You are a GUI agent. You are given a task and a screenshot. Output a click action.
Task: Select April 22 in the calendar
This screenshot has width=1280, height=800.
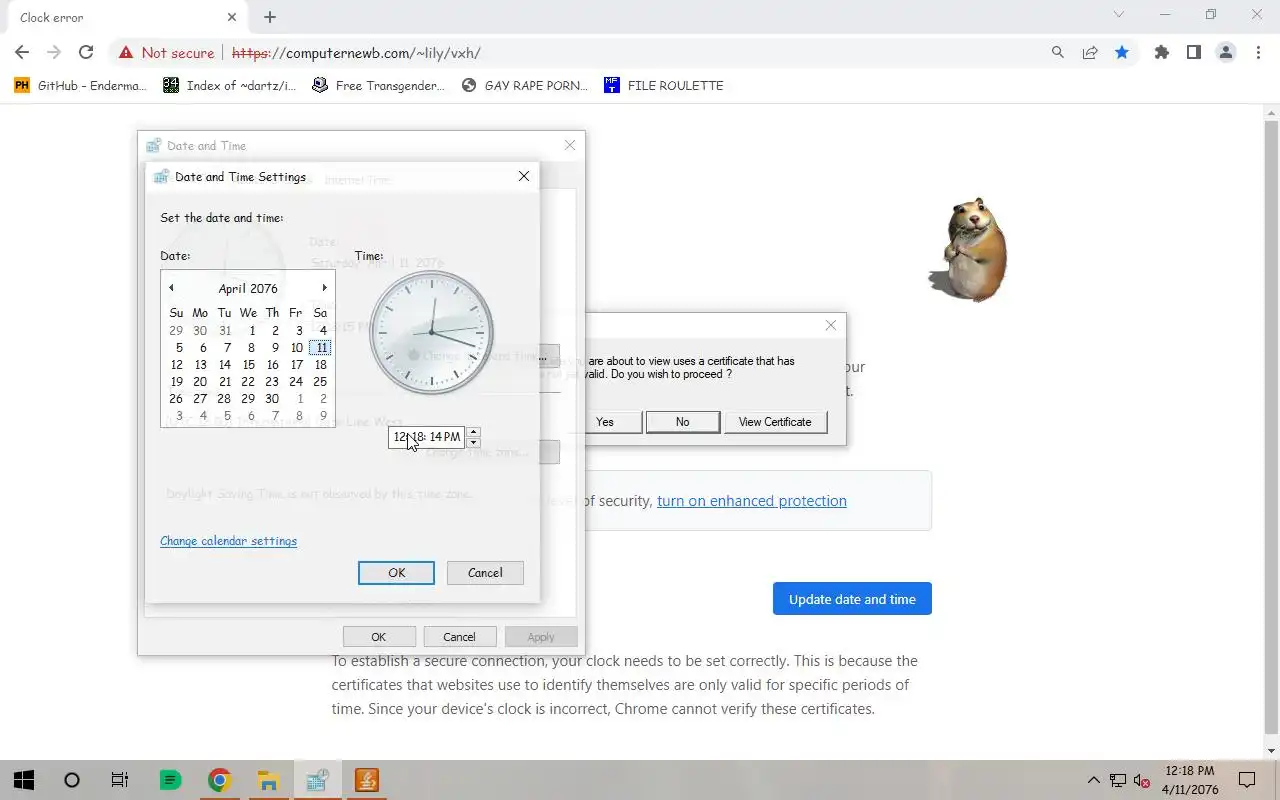[x=248, y=382]
